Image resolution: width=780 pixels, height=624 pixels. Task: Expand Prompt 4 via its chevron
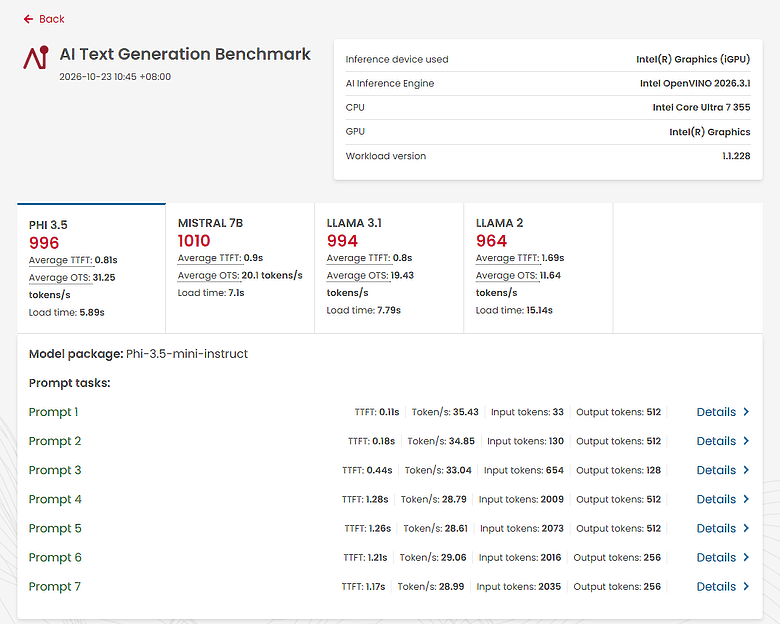tap(746, 499)
